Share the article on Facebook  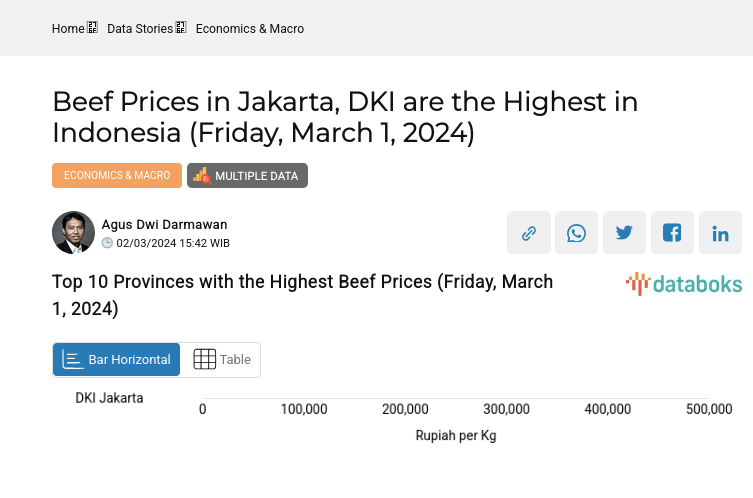pyautogui.click(x=673, y=233)
